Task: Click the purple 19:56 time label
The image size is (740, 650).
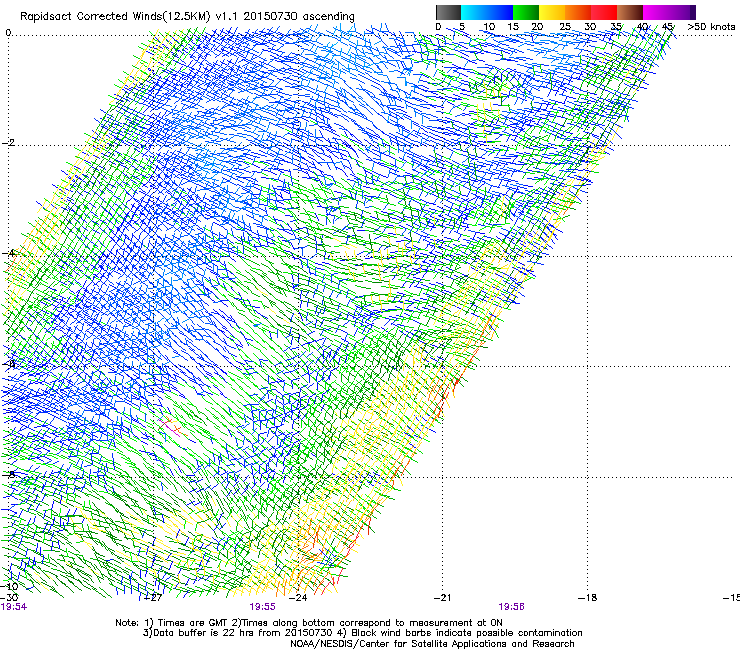Action: (512, 607)
